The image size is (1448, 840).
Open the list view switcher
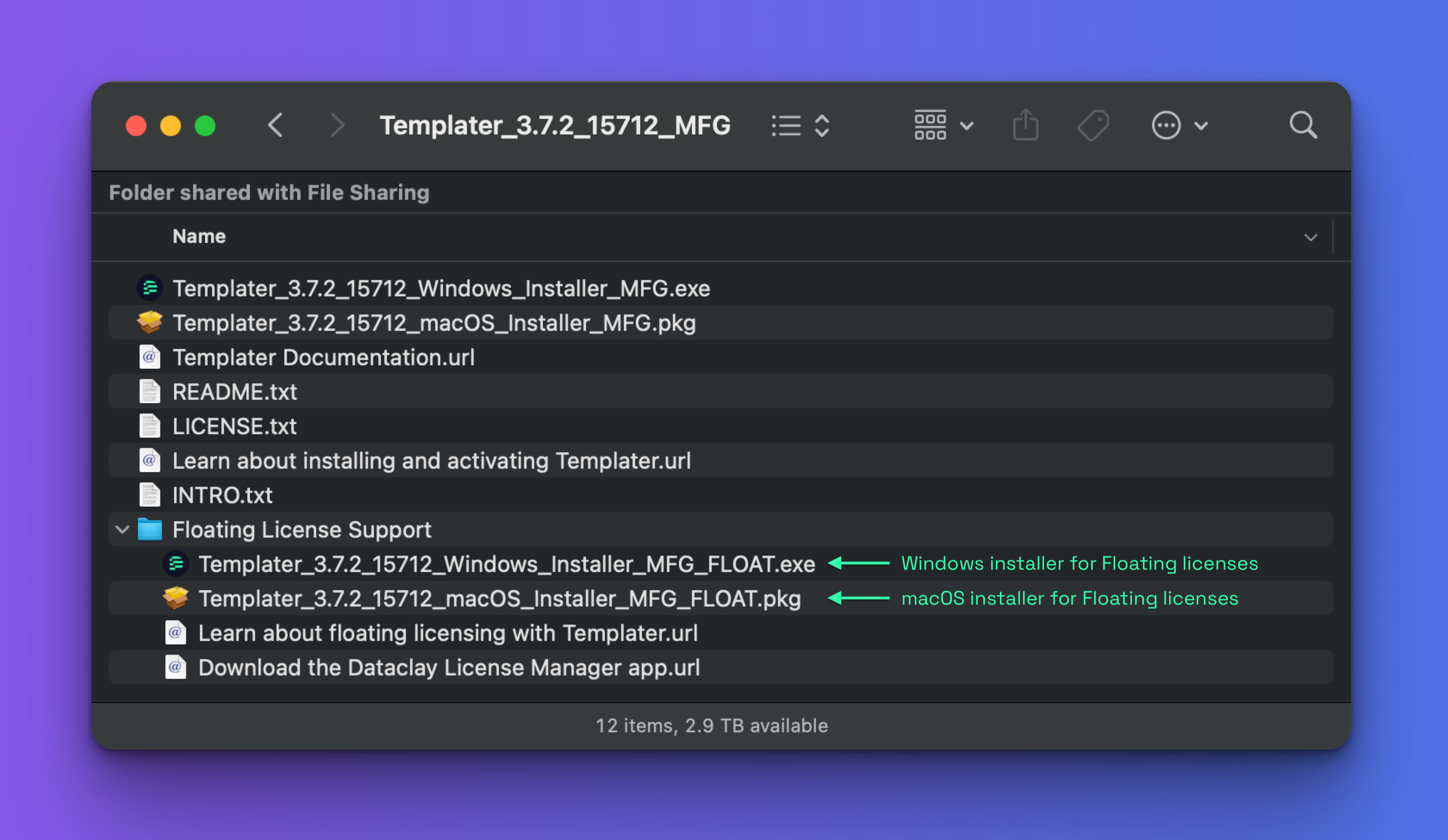click(x=800, y=125)
